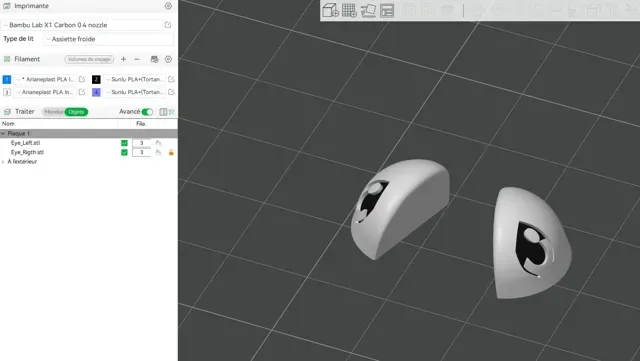The width and height of the screenshot is (640, 361).
Task: Edit the filament 2 Sunlu preset
Action: tap(171, 79)
